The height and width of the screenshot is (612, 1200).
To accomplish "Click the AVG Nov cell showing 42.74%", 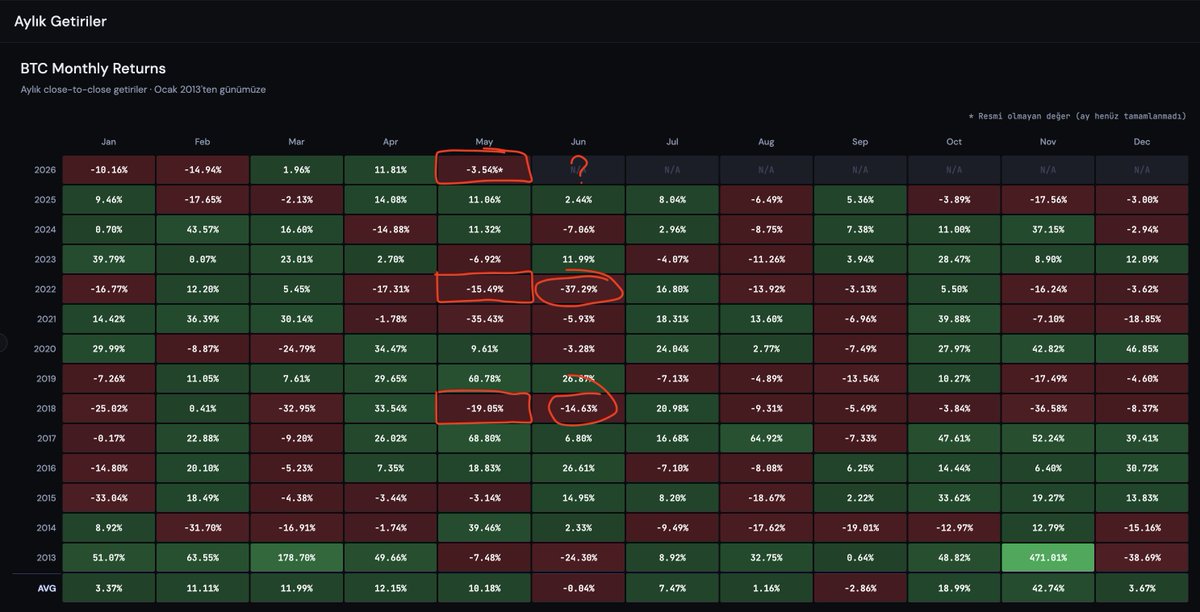I will (x=1048, y=589).
